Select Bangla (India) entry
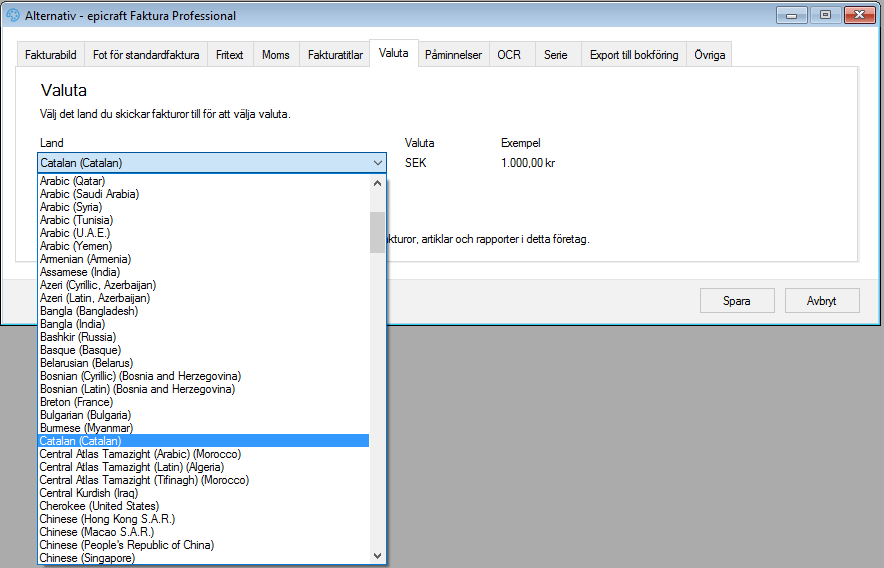Image resolution: width=884 pixels, height=568 pixels. pos(204,324)
